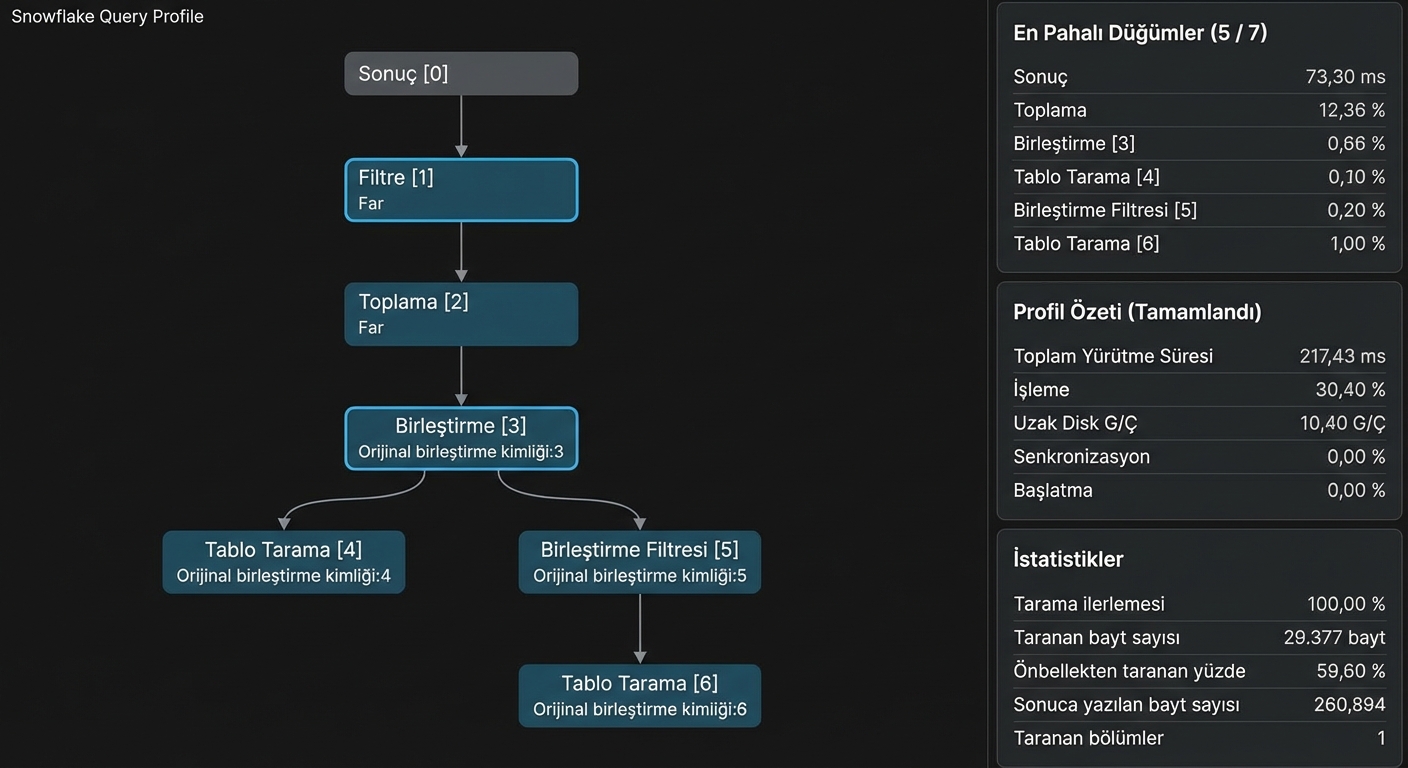Choose Tablo Tarama [6] list entry
Viewport: 1408px width, 768px height.
(x=1199, y=243)
